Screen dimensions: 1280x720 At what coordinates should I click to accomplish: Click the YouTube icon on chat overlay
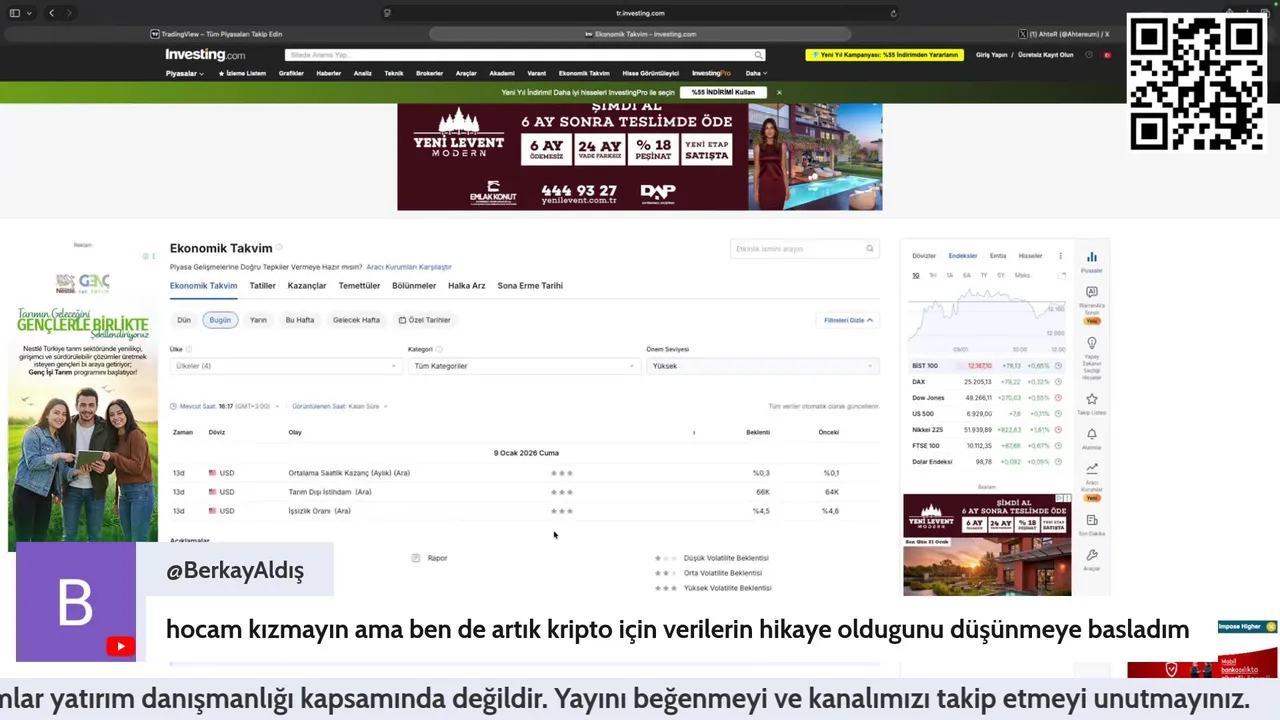click(121, 646)
